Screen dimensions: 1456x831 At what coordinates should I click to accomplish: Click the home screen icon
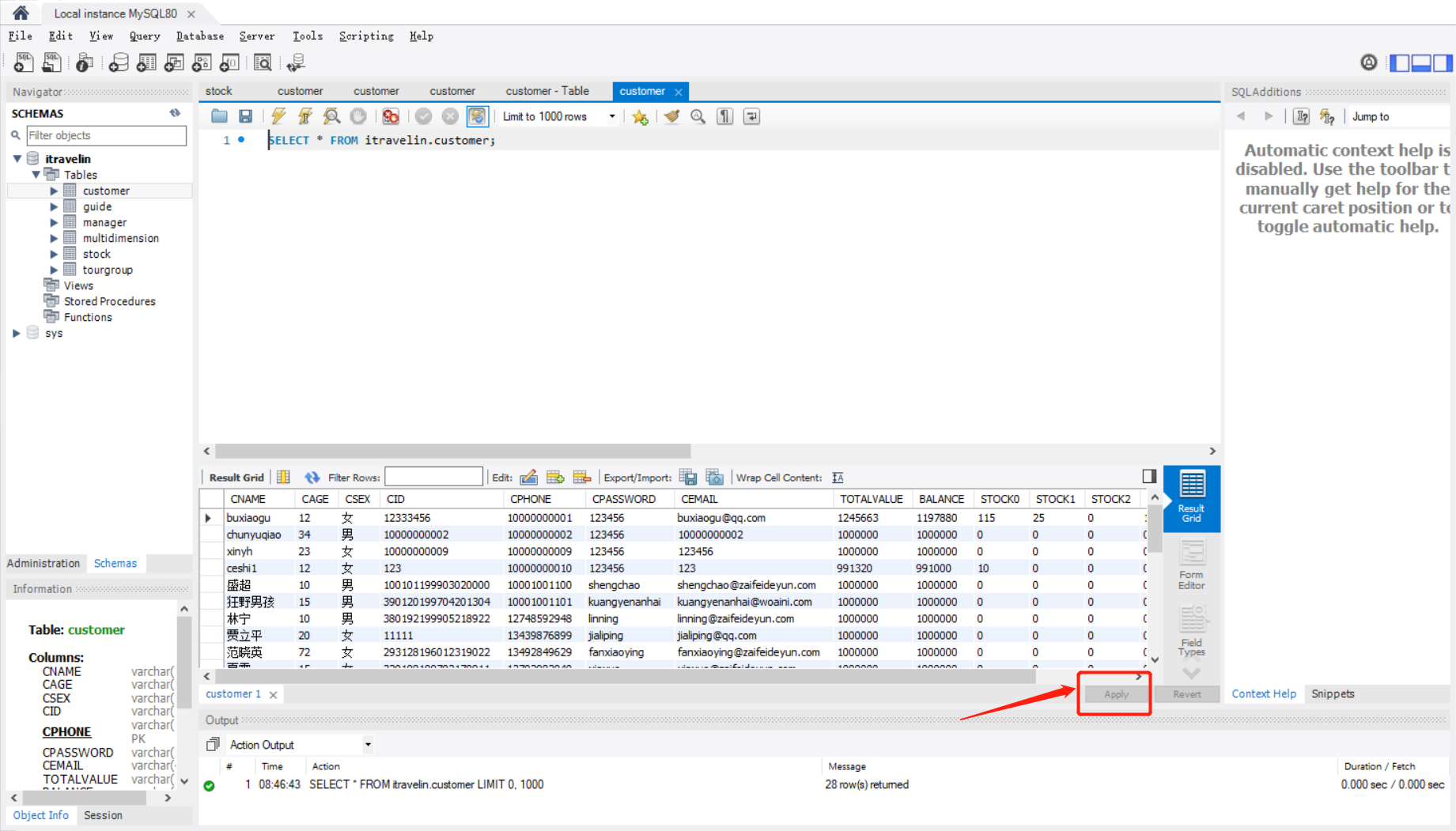21,13
